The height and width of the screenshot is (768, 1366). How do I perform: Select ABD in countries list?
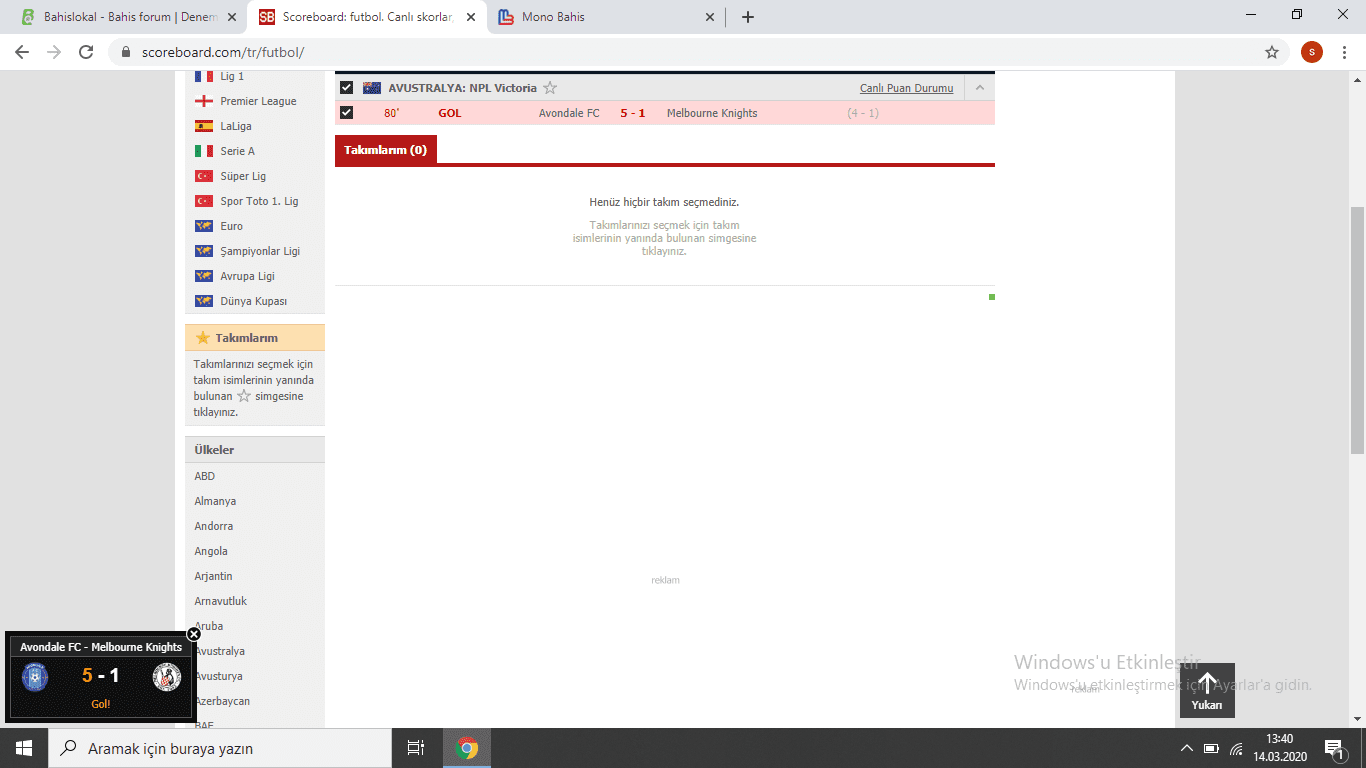205,476
